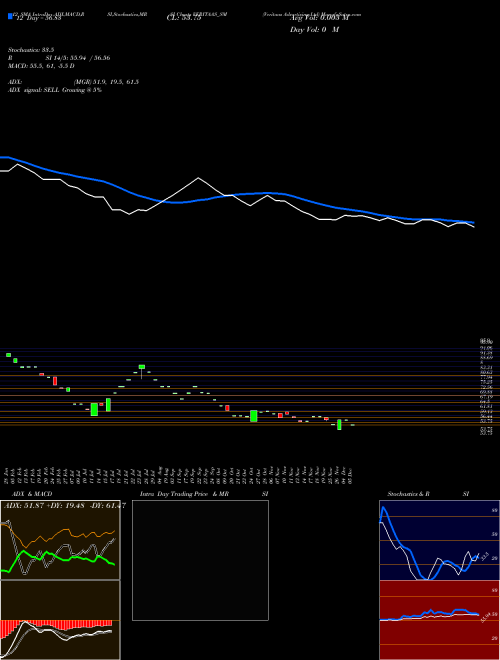Click the 'SI 14/3: 55.94 / 56.56' value
This screenshot has height=660, width=500.
78,58
